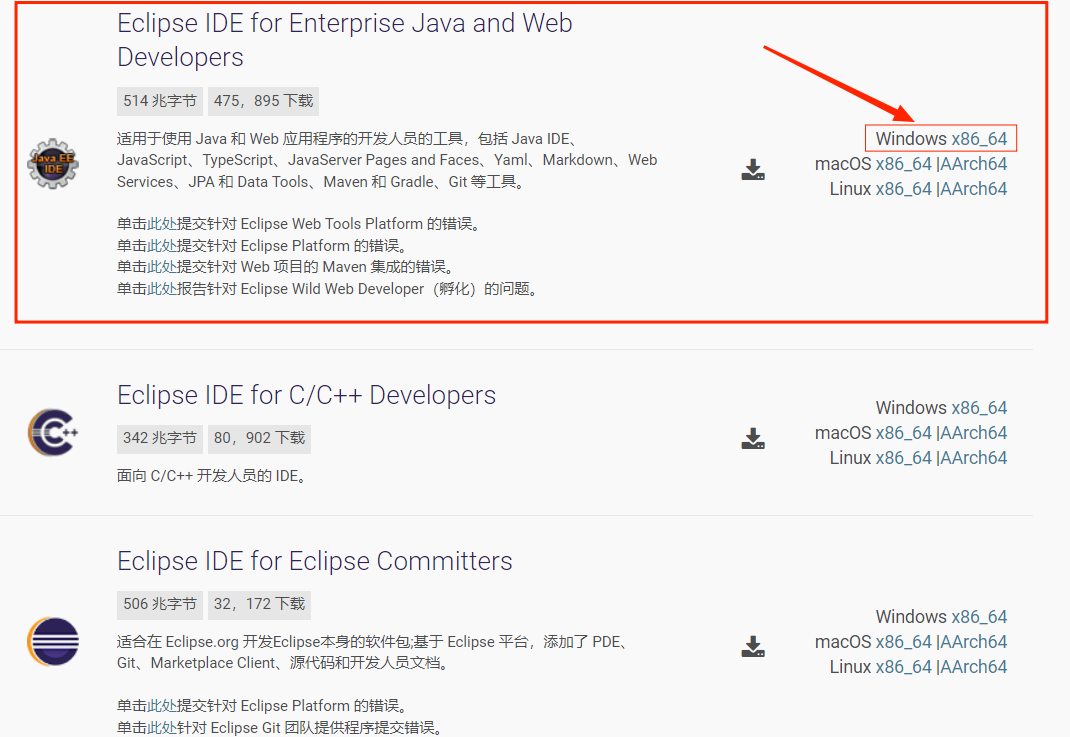Image resolution: width=1070 pixels, height=737 pixels.
Task: Open Eclipse IDE for Eclipse Committers title
Action: click(315, 561)
